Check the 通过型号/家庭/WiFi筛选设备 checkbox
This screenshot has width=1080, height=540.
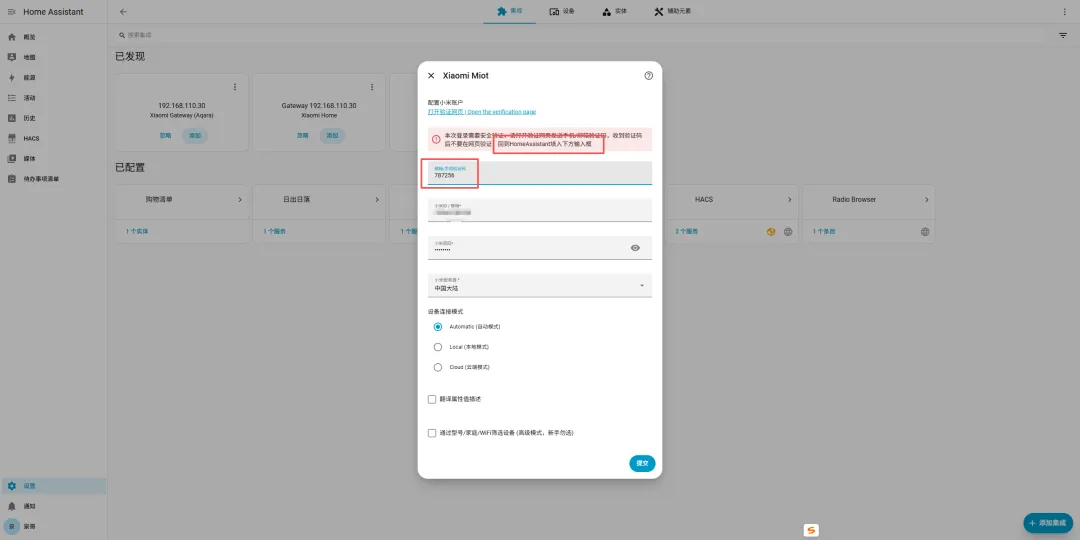tap(432, 433)
